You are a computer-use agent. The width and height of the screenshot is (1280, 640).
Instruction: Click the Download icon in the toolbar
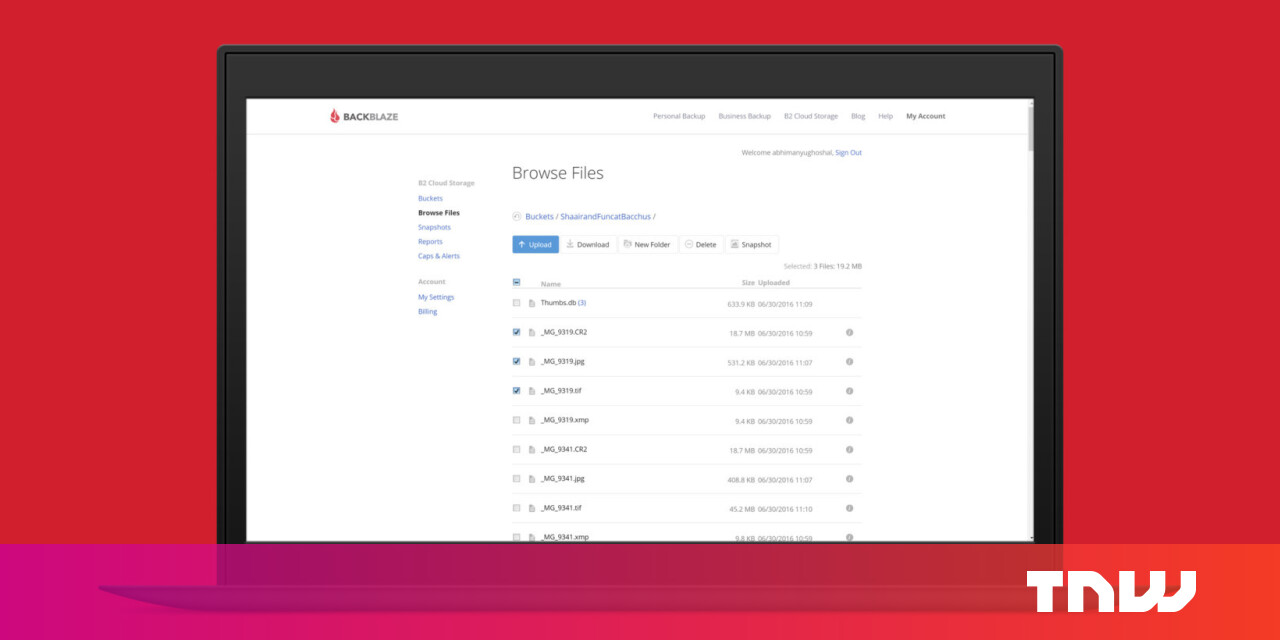[568, 244]
